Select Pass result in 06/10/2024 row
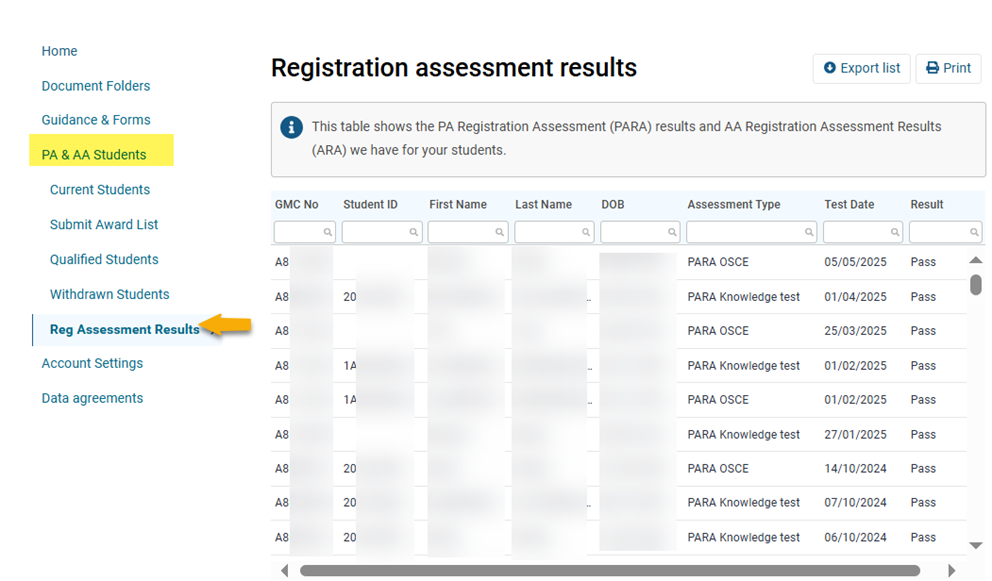The width and height of the screenshot is (992, 581). pyautogui.click(x=923, y=537)
